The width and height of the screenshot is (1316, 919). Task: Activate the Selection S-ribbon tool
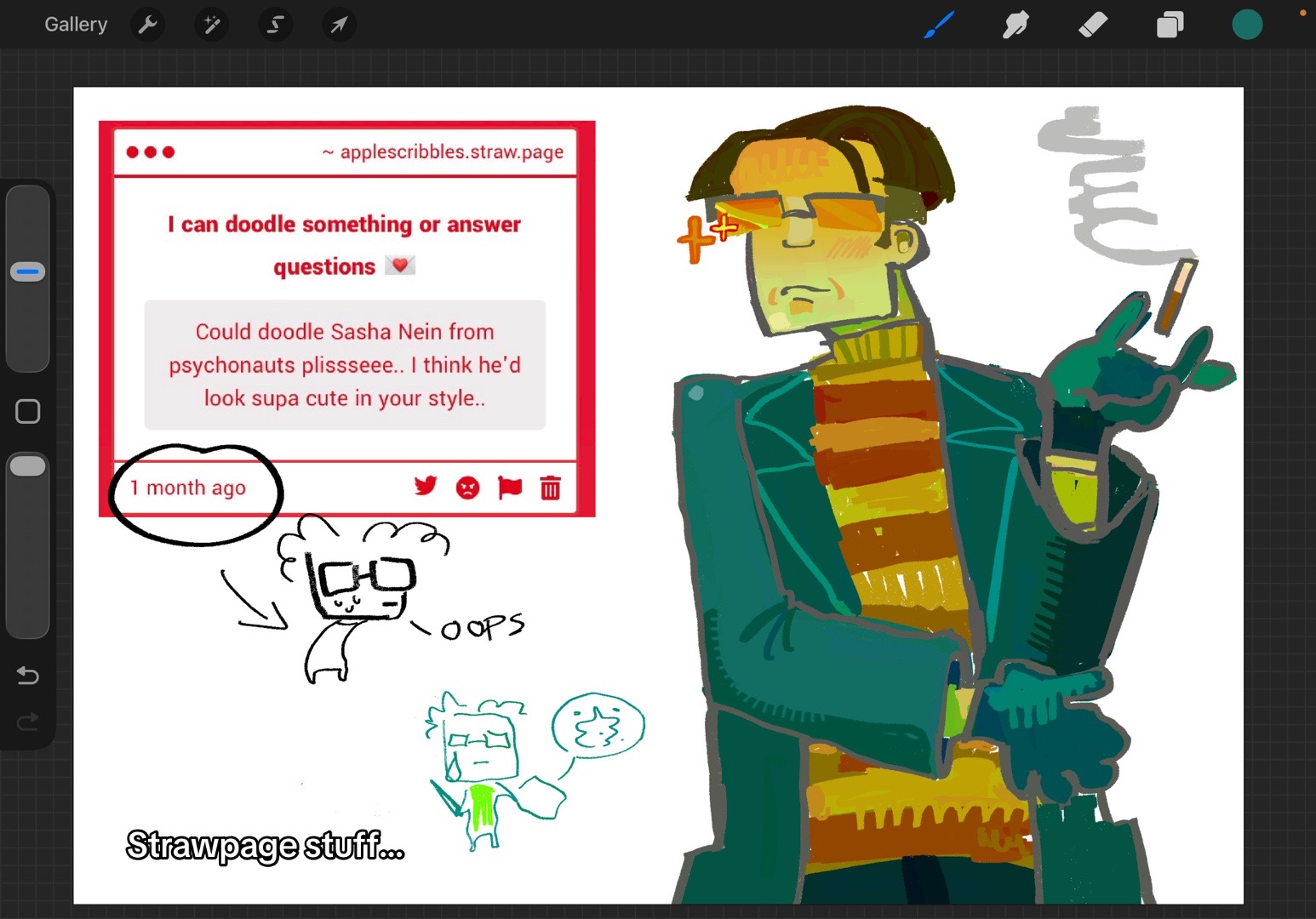point(275,26)
